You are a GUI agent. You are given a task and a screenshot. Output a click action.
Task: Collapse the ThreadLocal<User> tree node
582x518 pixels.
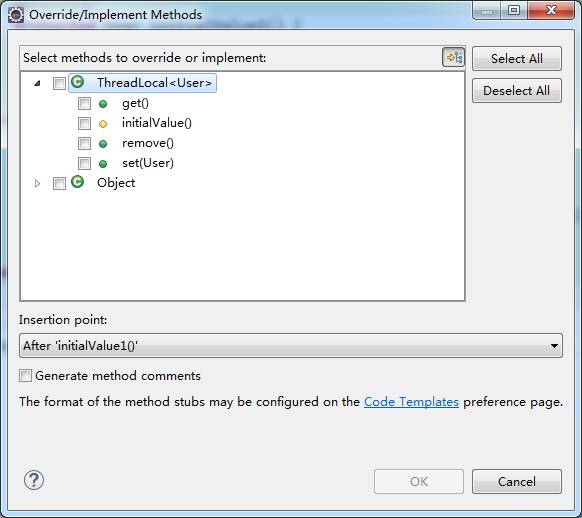tap(37, 83)
